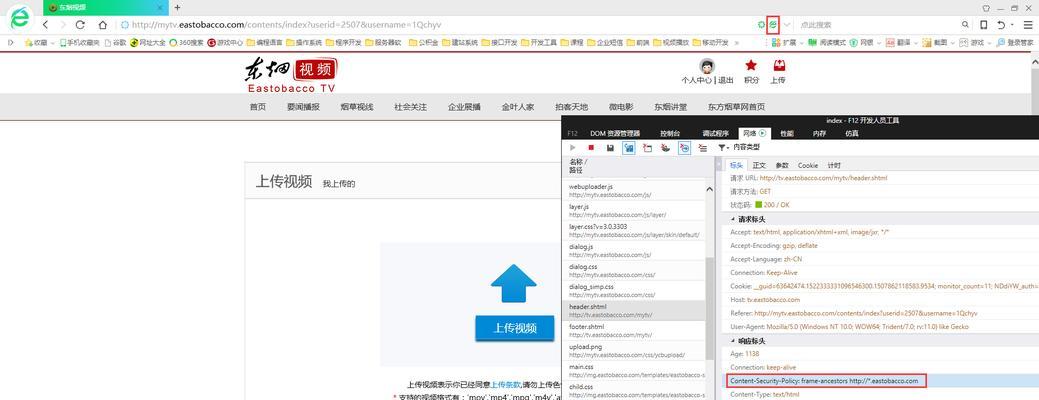Viewport: 1039px width, 400px height.
Task: Open search engine dropdown arrow beside search box
Action: click(787, 25)
